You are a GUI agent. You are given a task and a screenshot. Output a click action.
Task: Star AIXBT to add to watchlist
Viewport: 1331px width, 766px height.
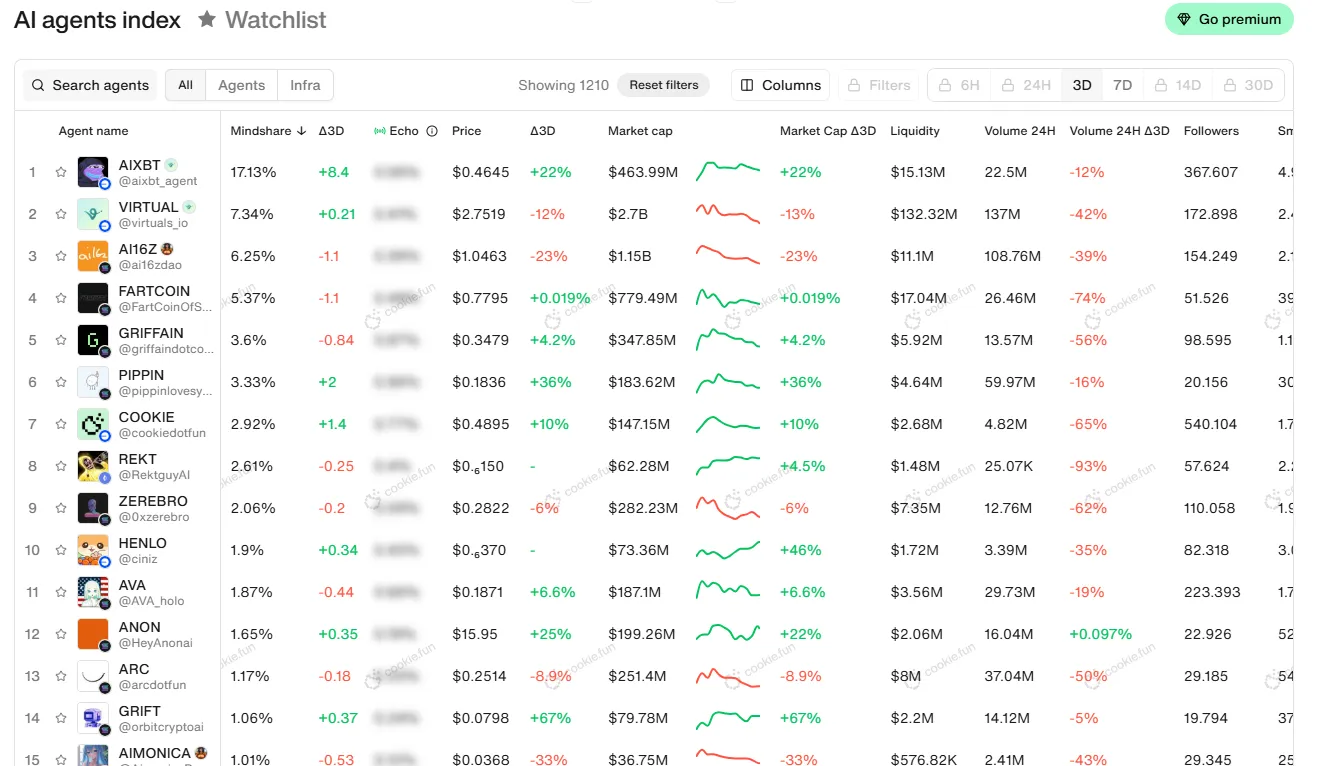pos(60,172)
